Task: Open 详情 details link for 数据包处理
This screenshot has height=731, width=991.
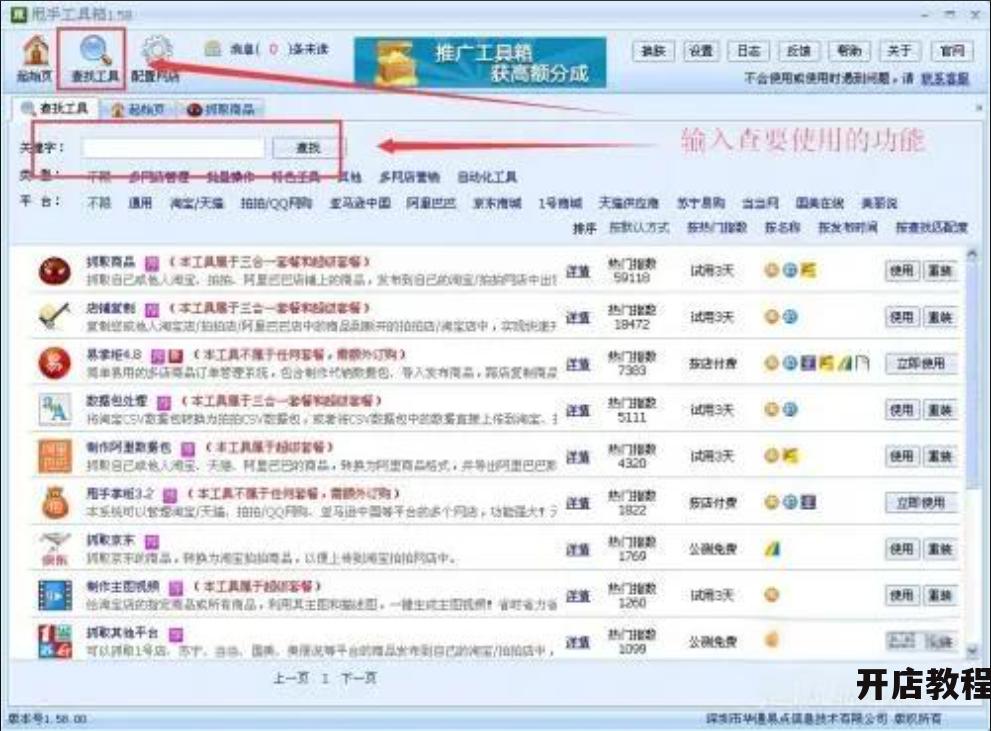Action: (578, 411)
